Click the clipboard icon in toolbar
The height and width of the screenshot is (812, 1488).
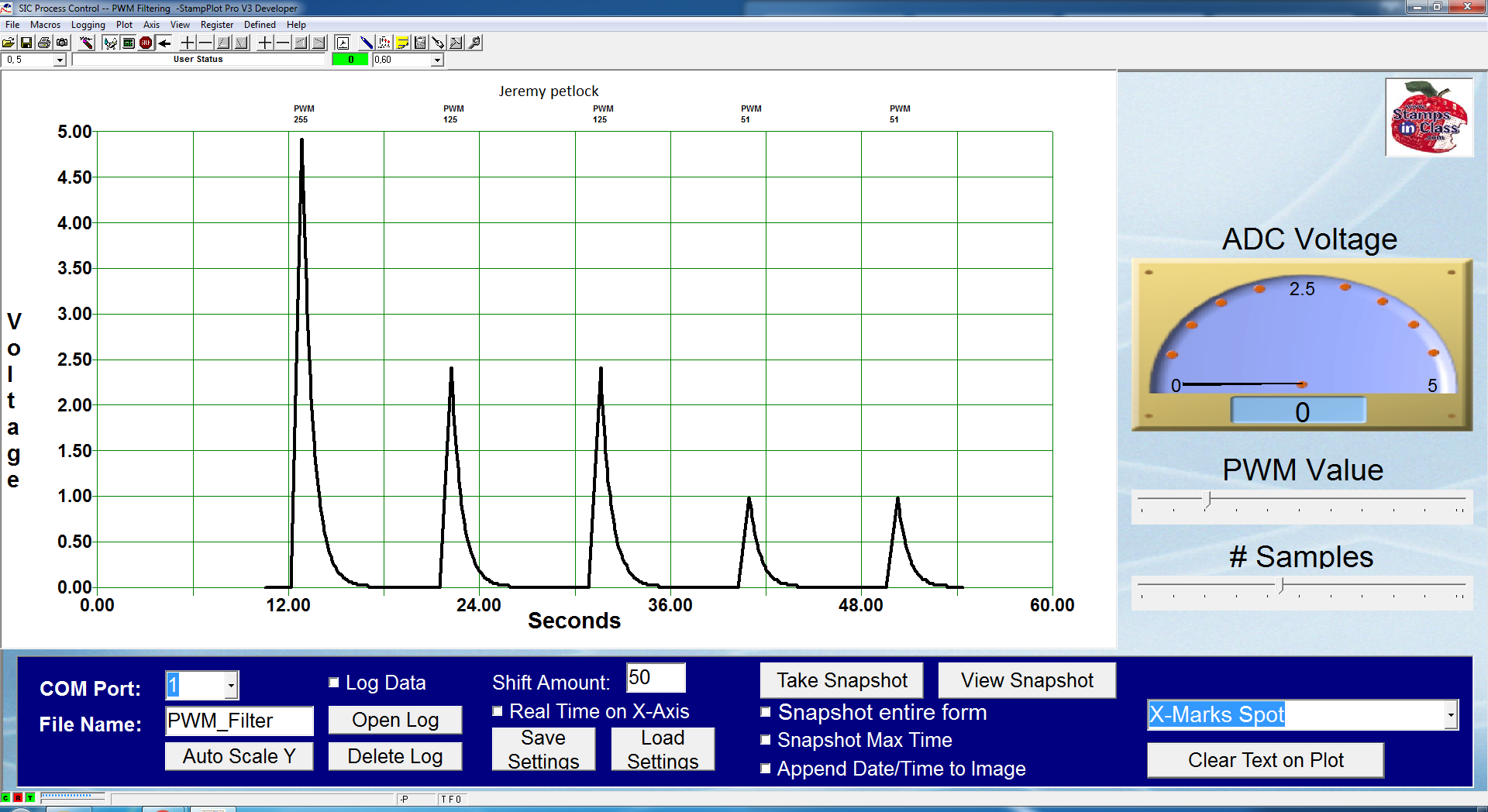[420, 43]
